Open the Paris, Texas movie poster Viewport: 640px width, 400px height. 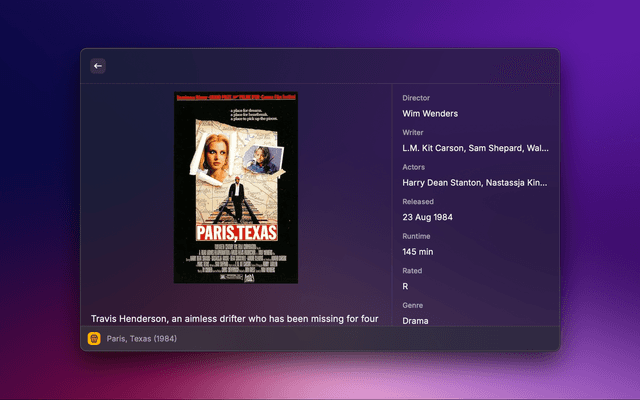pos(236,188)
